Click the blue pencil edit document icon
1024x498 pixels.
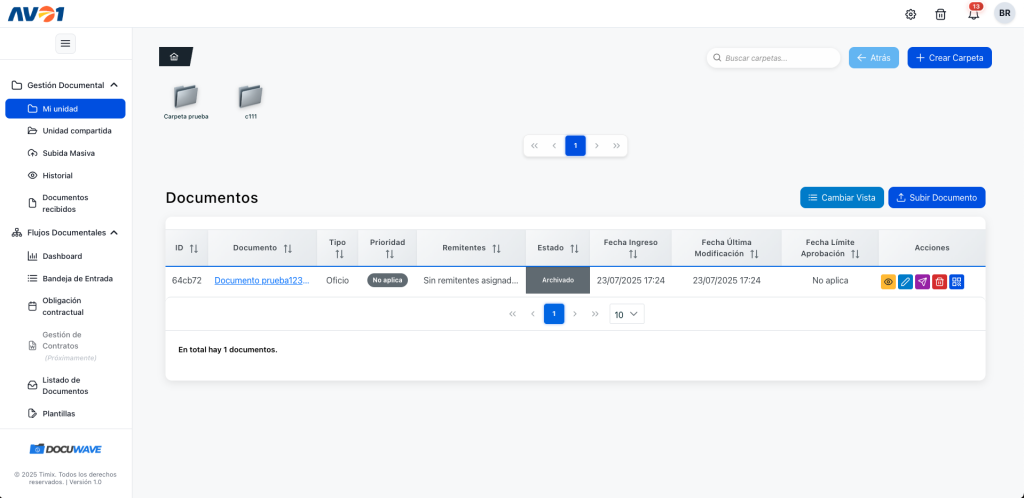(x=905, y=282)
